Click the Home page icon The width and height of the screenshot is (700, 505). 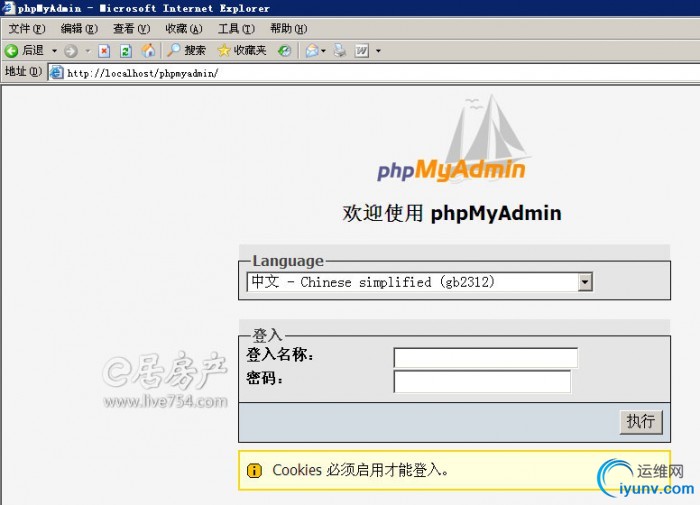pyautogui.click(x=148, y=50)
